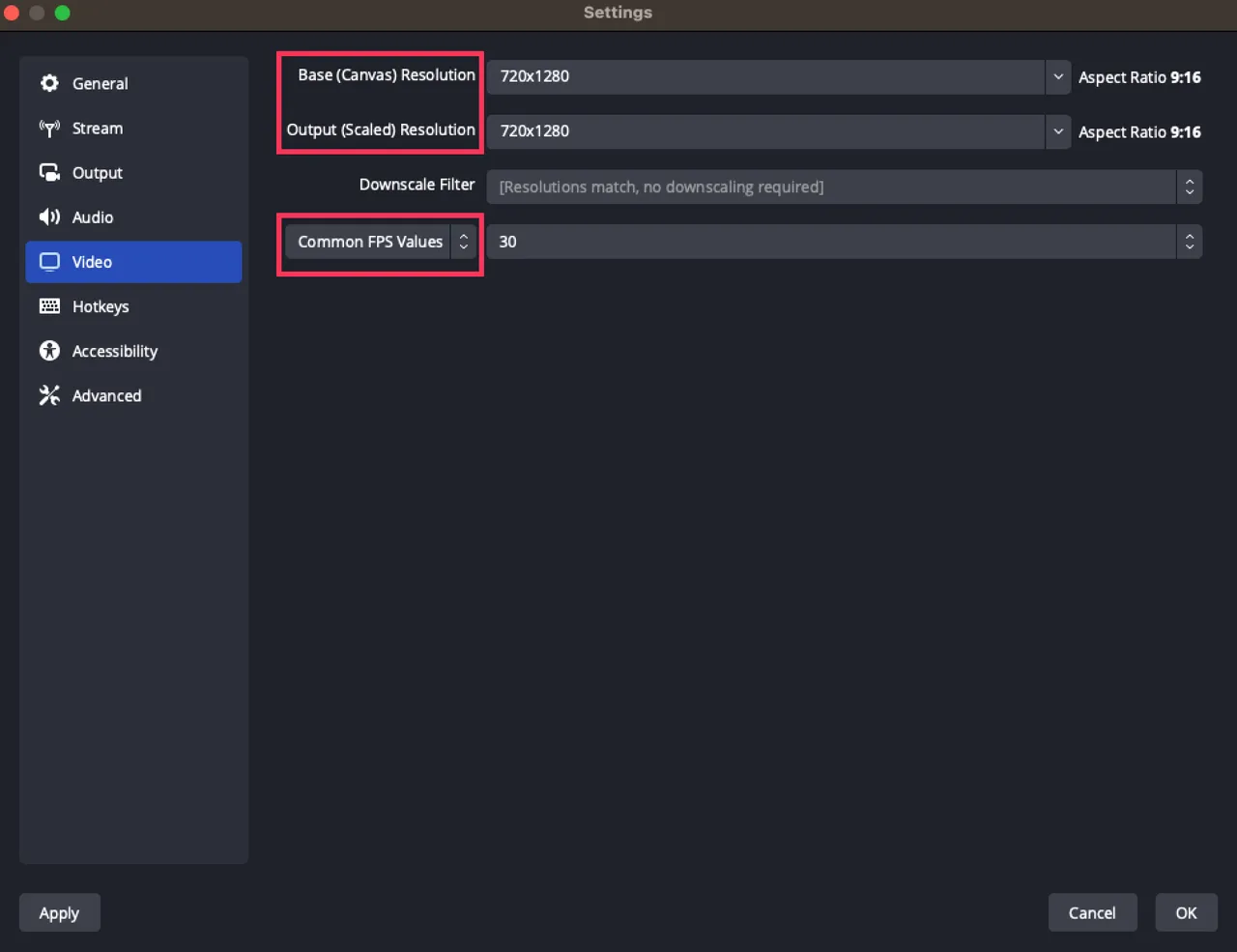Click the Accessibility person icon
The image size is (1237, 952).
[x=49, y=351]
